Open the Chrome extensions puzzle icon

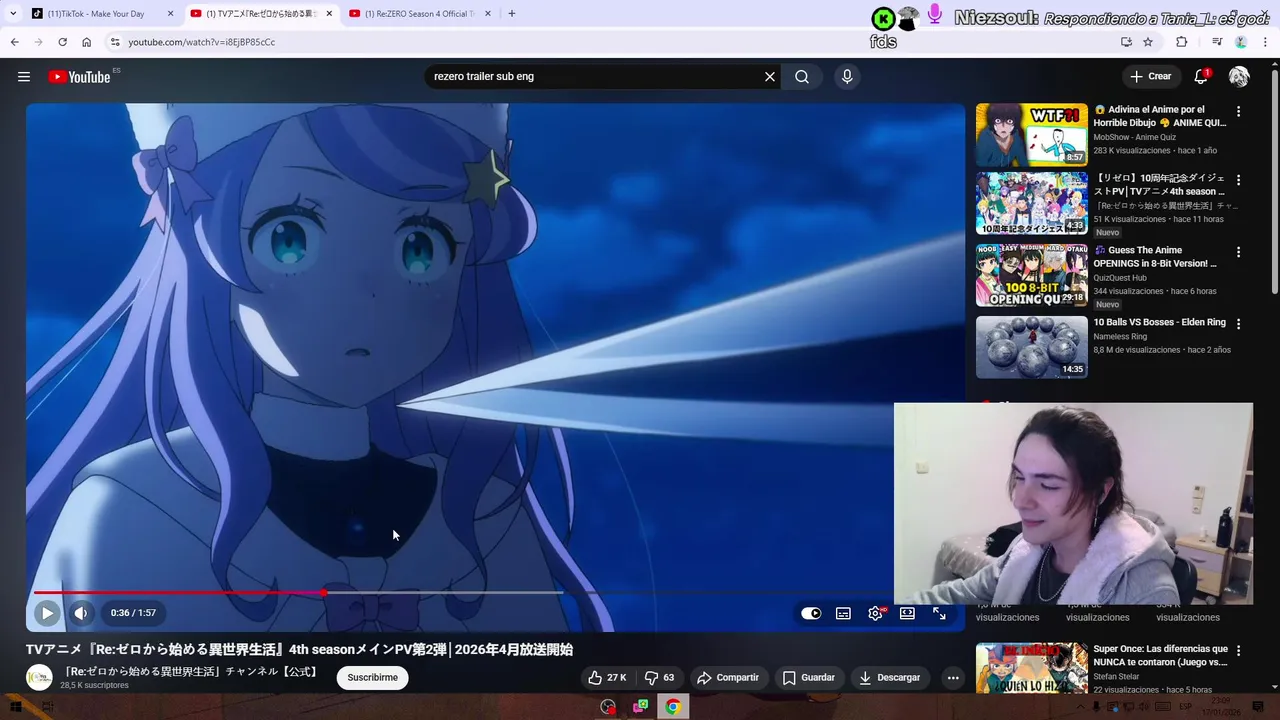[1181, 42]
